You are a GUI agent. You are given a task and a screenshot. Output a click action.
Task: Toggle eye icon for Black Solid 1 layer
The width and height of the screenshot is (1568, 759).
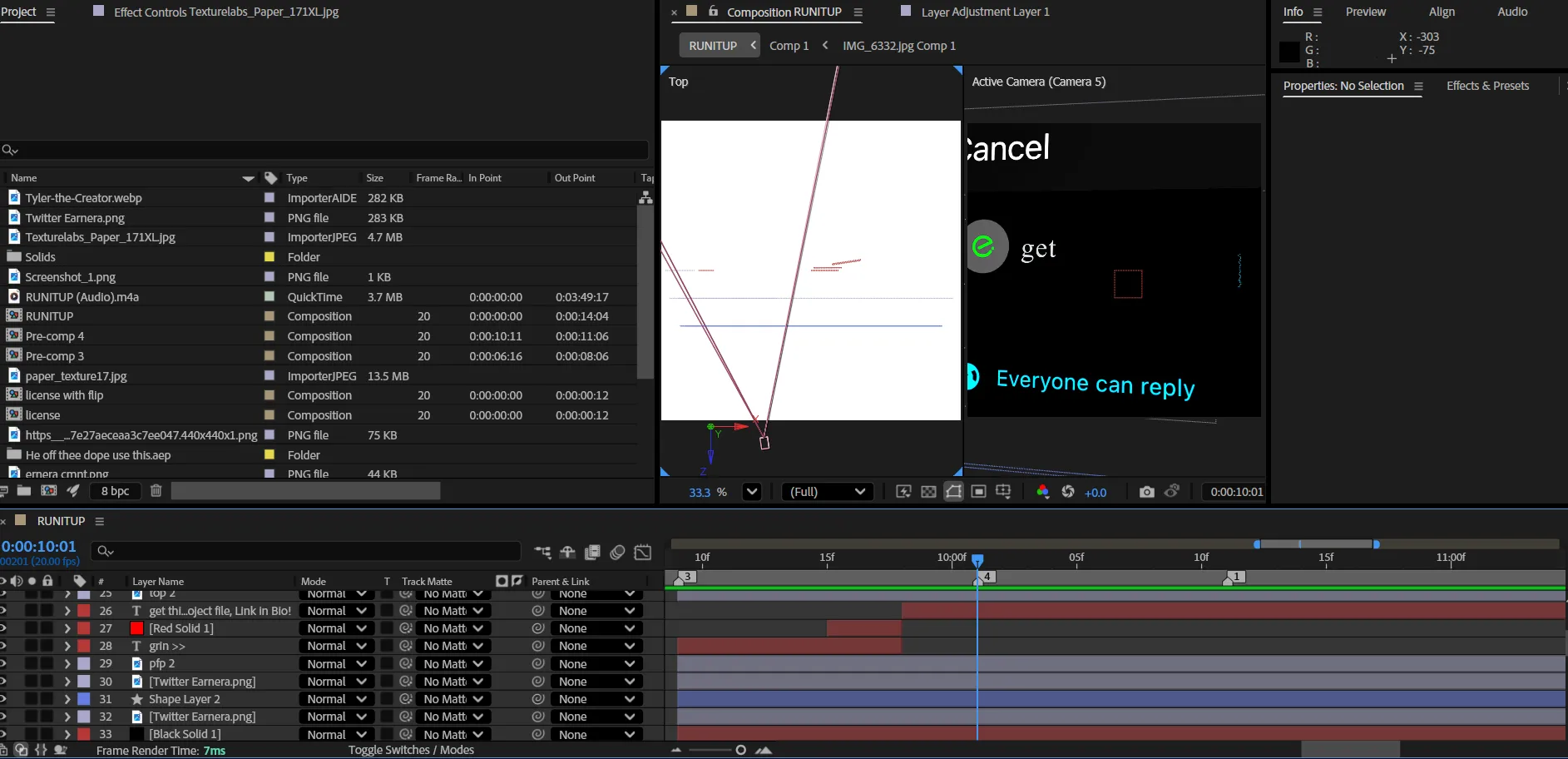coord(2,734)
